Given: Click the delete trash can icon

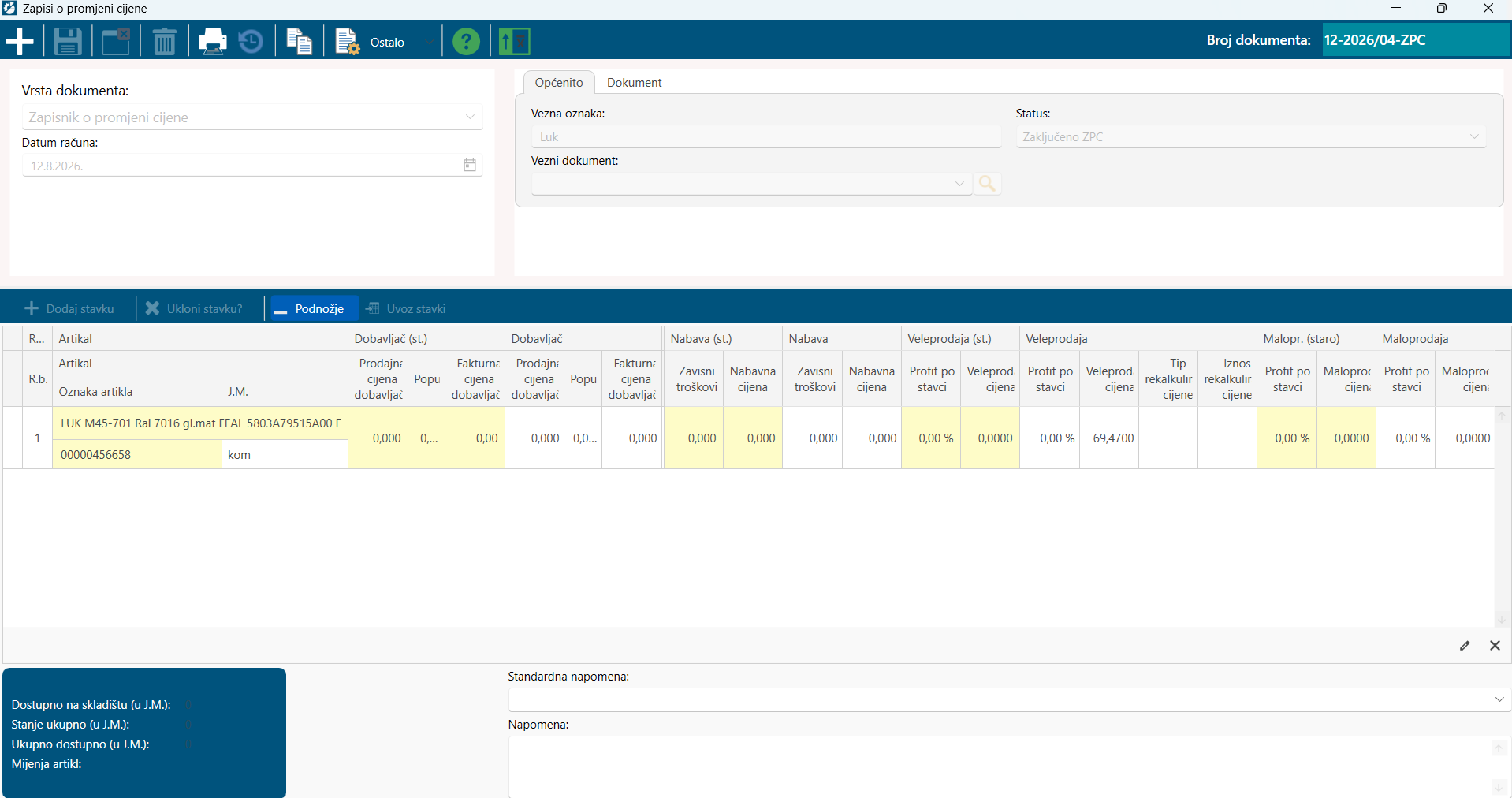Looking at the screenshot, I should click(x=164, y=41).
